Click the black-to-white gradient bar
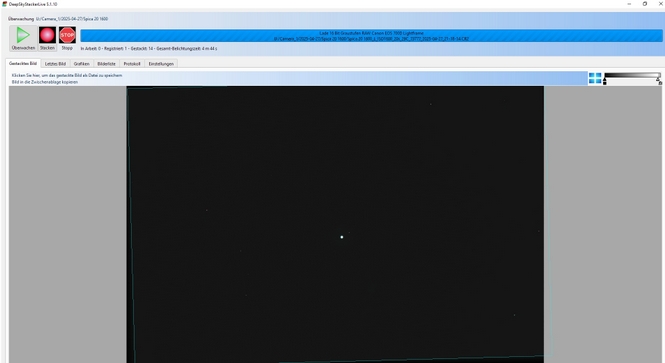 tap(632, 75)
